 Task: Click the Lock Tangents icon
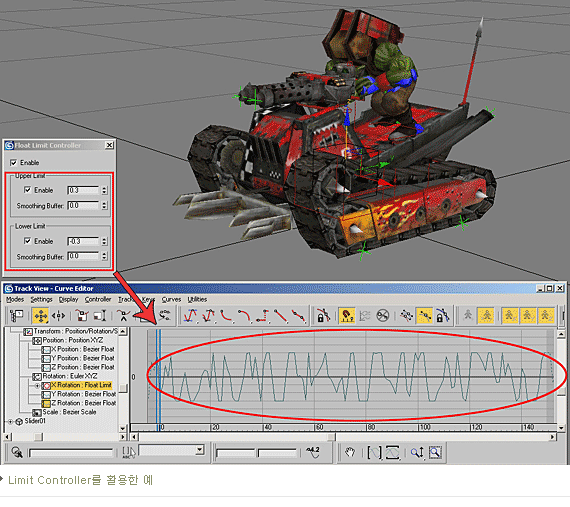click(442, 315)
